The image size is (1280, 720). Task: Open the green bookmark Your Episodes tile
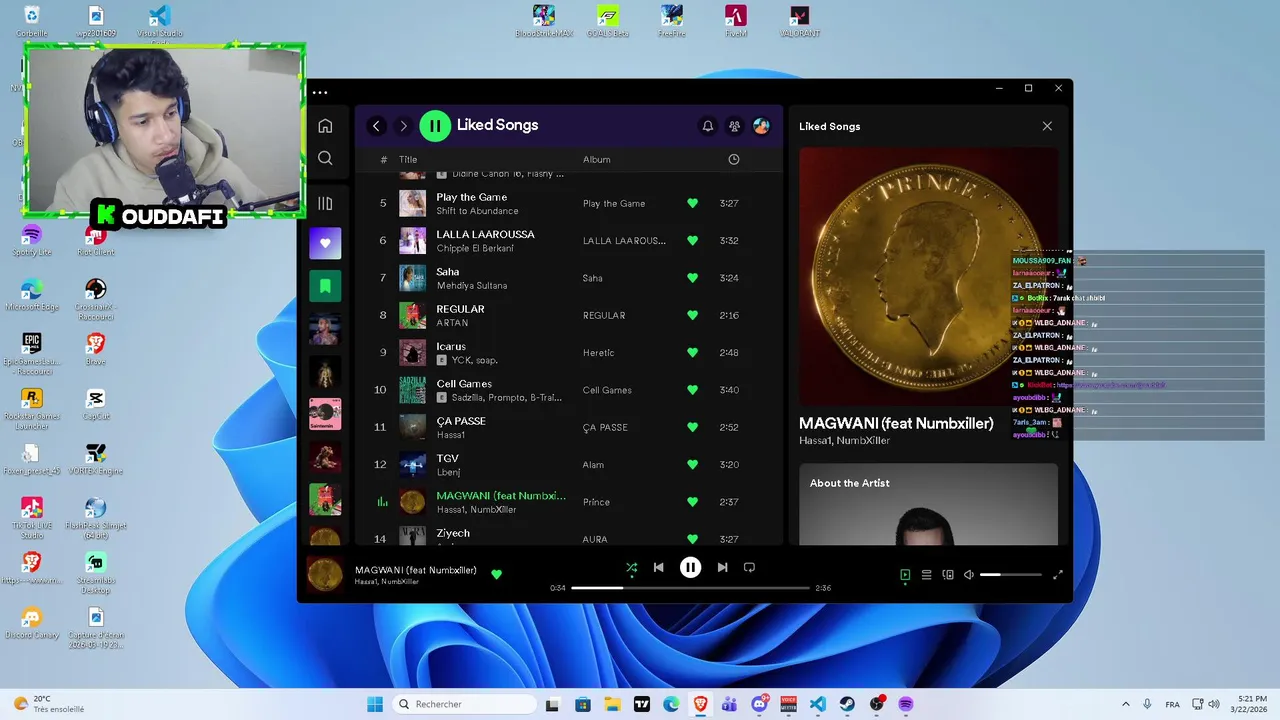click(x=325, y=286)
